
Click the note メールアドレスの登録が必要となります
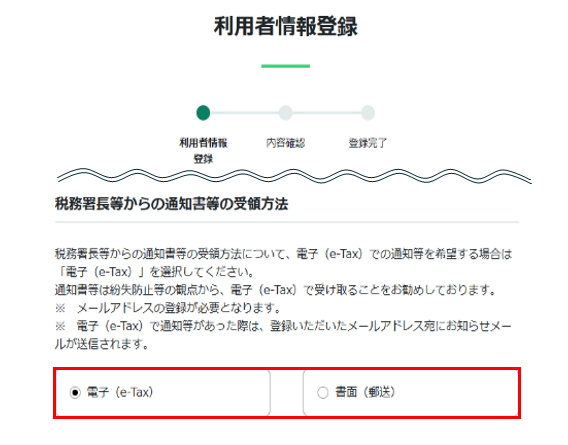[x=168, y=308]
